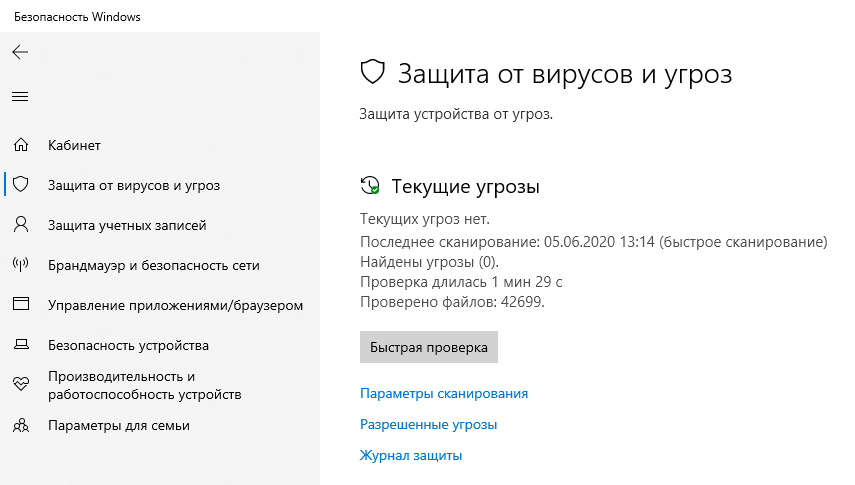This screenshot has height=485, width=855.
Task: Click the Кабинет home icon
Action: [20, 145]
